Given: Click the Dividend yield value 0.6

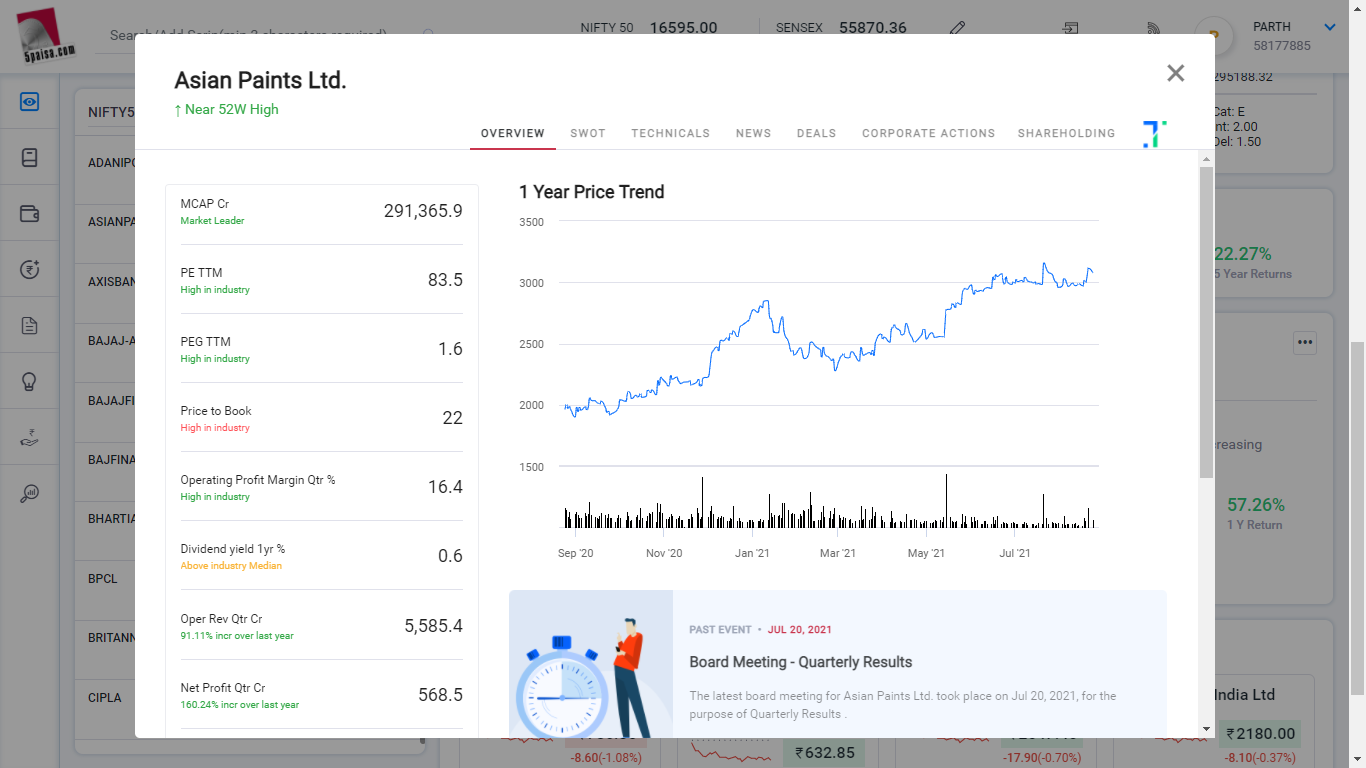Looking at the screenshot, I should coord(450,556).
